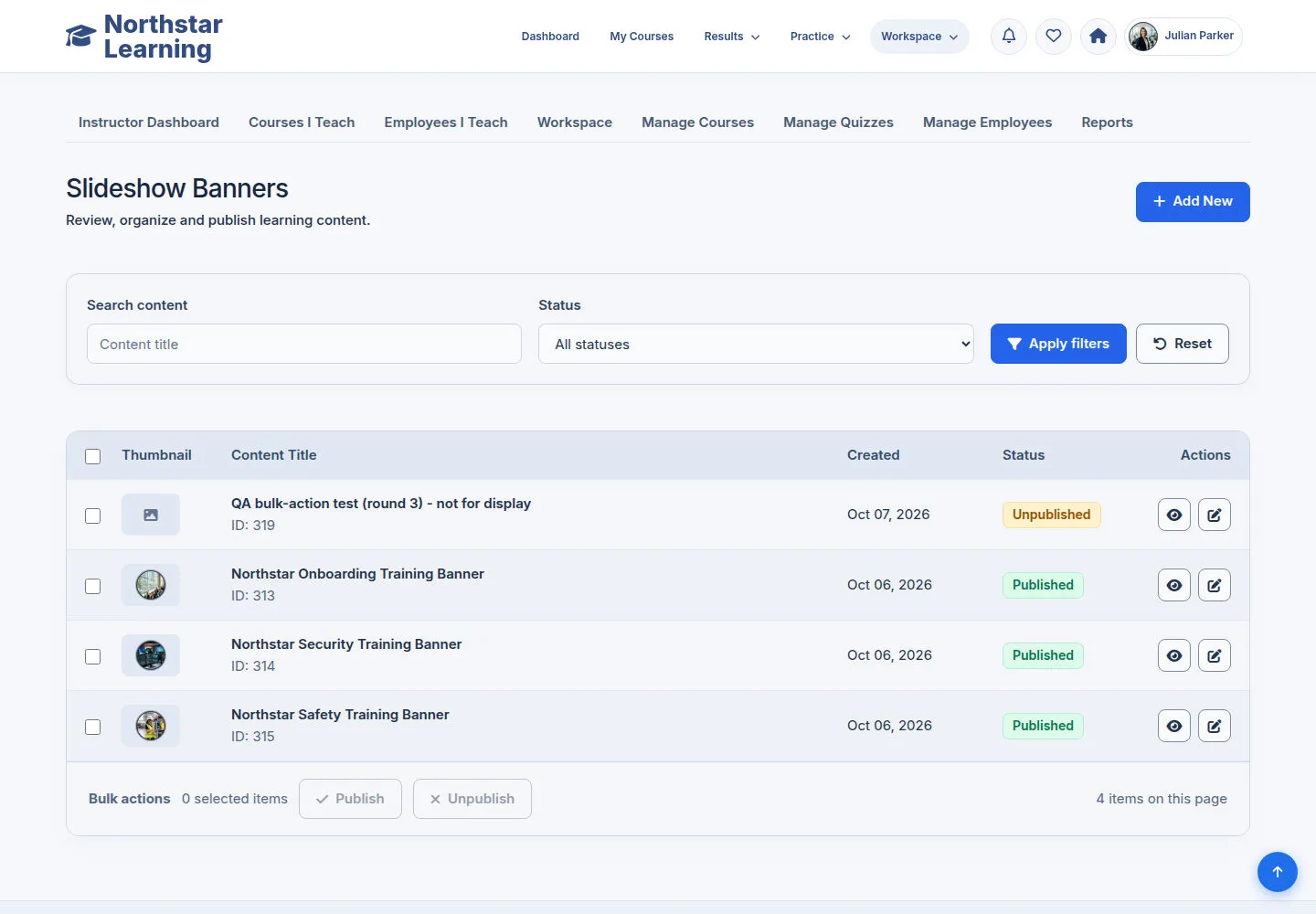Select the QA bulk-action test row checkbox
Image resolution: width=1316 pixels, height=914 pixels.
pos(93,515)
